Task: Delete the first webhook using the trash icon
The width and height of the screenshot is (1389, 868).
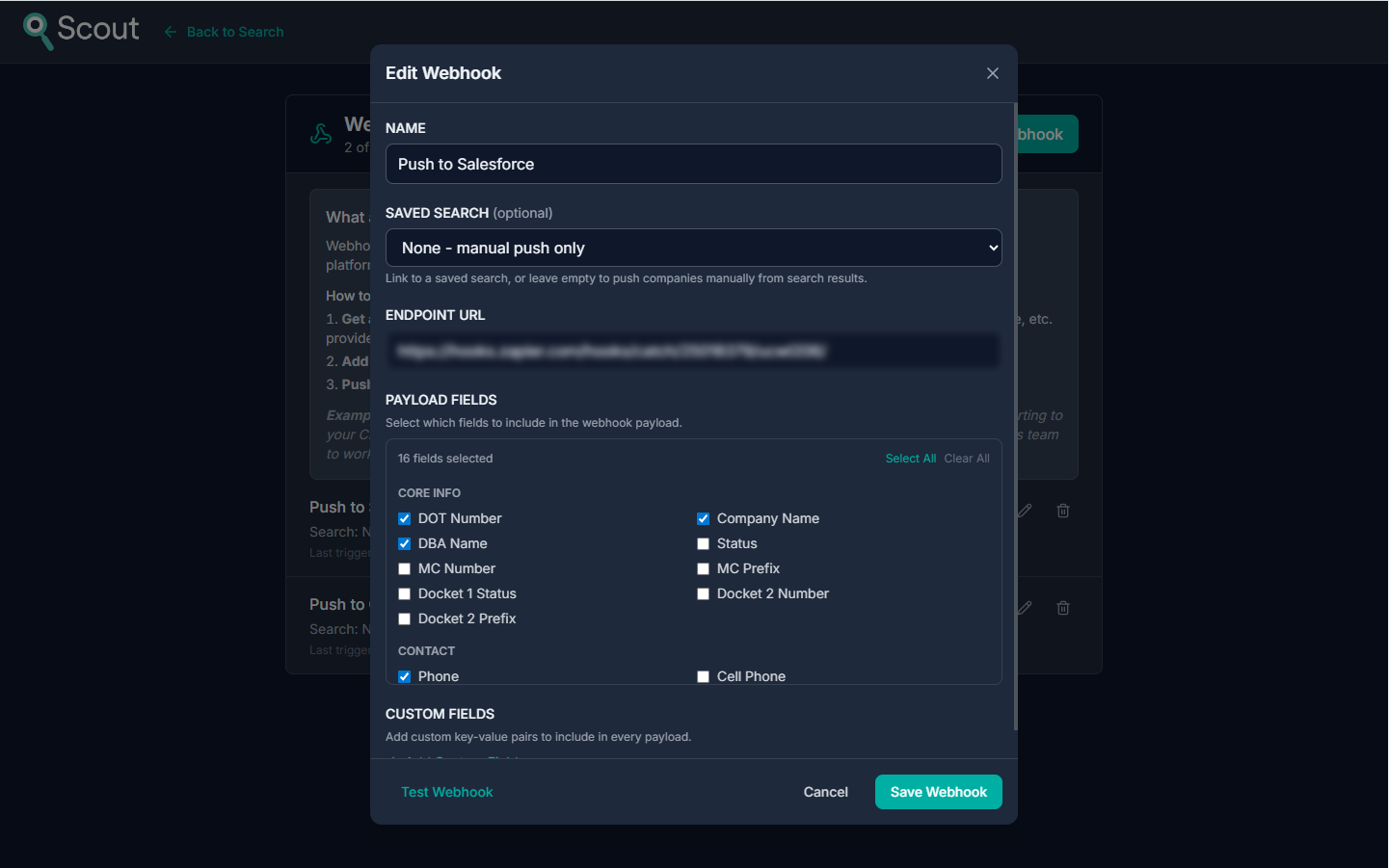Action: [1063, 510]
